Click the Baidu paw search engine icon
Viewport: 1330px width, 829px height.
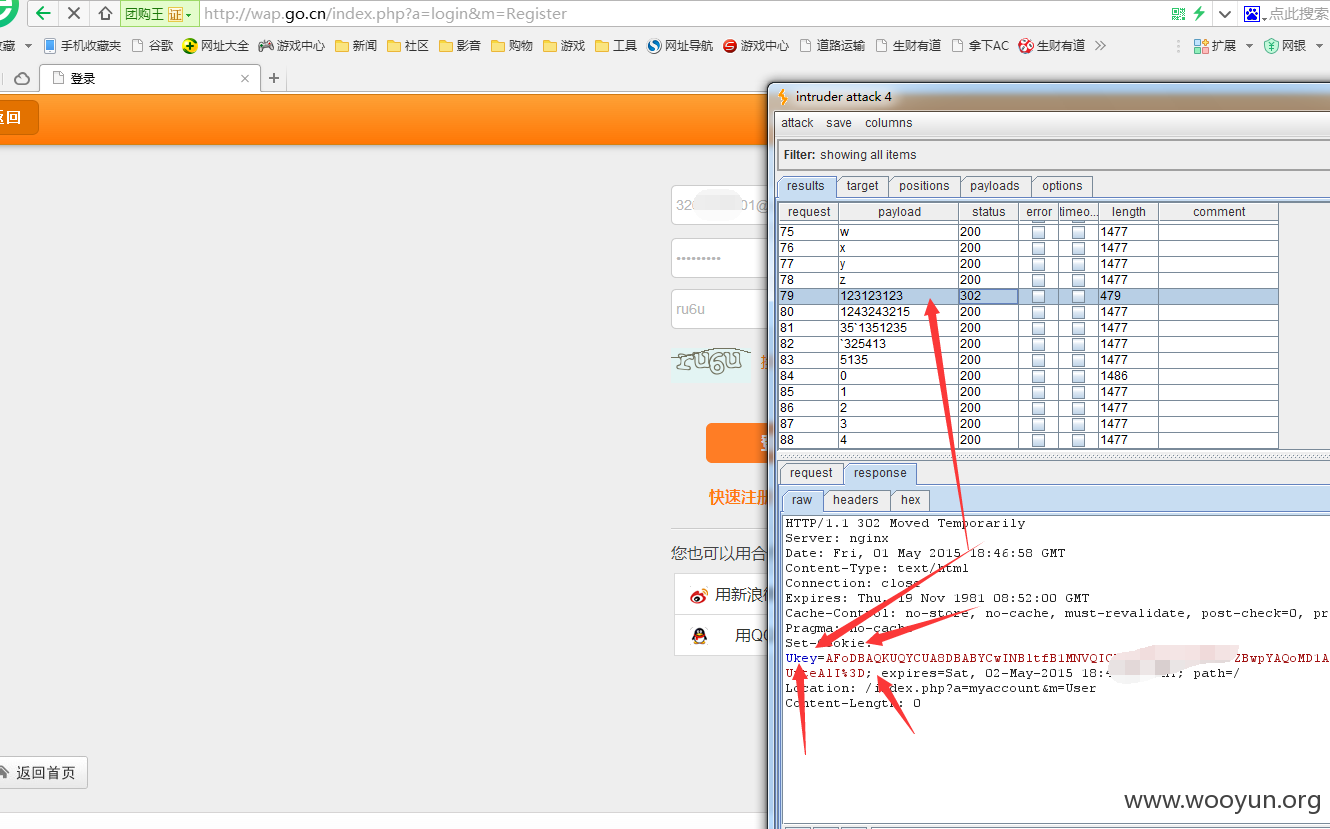(1252, 14)
